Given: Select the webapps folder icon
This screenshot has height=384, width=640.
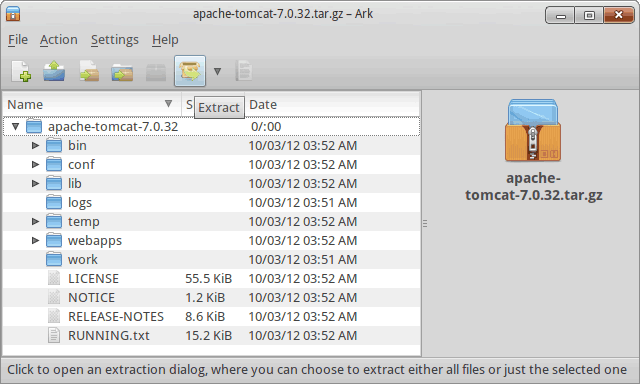Looking at the screenshot, I should pyautogui.click(x=54, y=240).
